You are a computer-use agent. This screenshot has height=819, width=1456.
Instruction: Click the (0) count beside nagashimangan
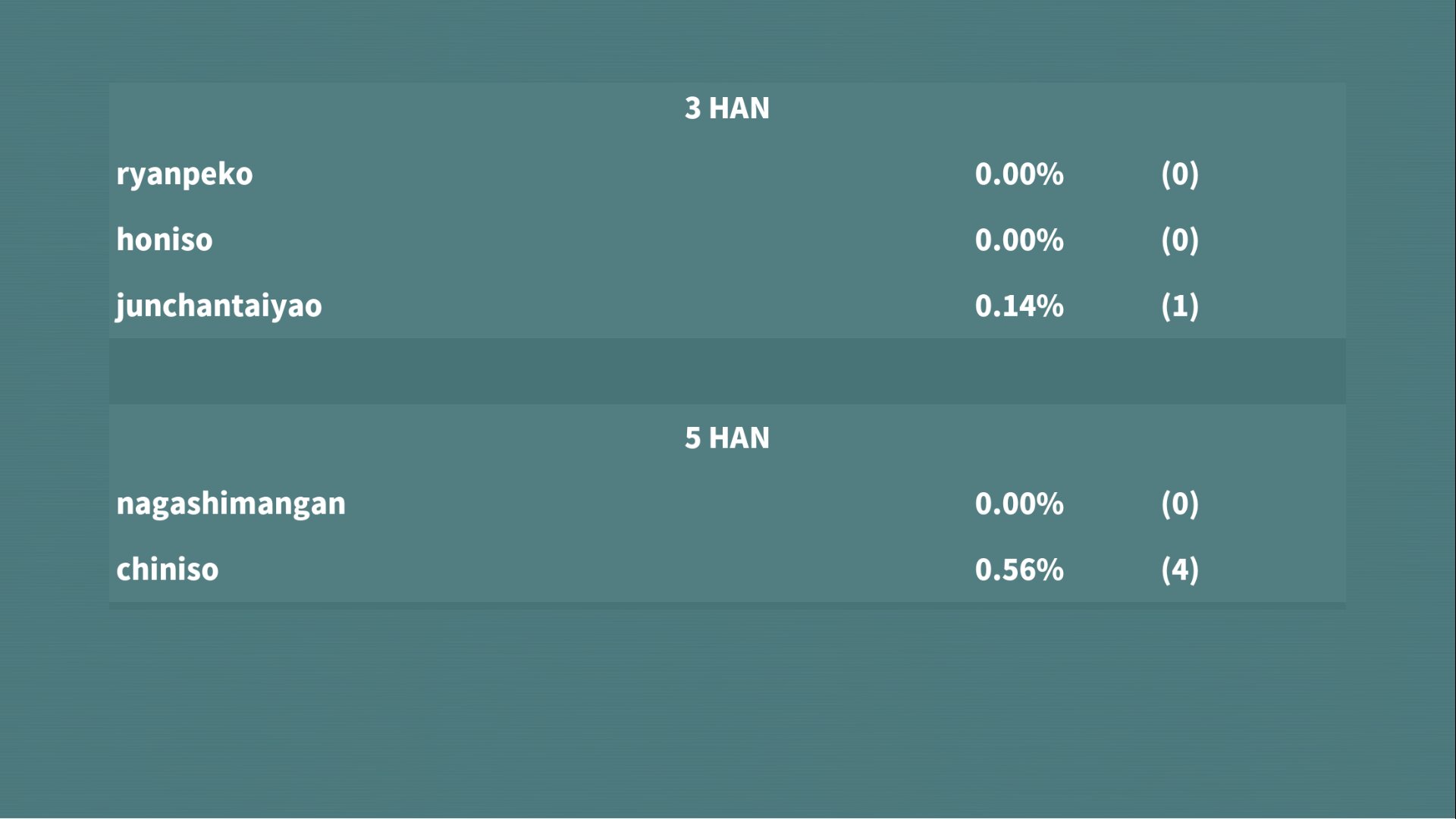tap(1179, 504)
